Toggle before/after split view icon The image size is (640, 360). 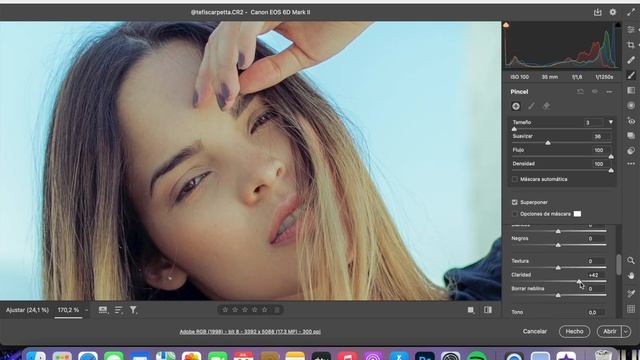pyautogui.click(x=488, y=310)
